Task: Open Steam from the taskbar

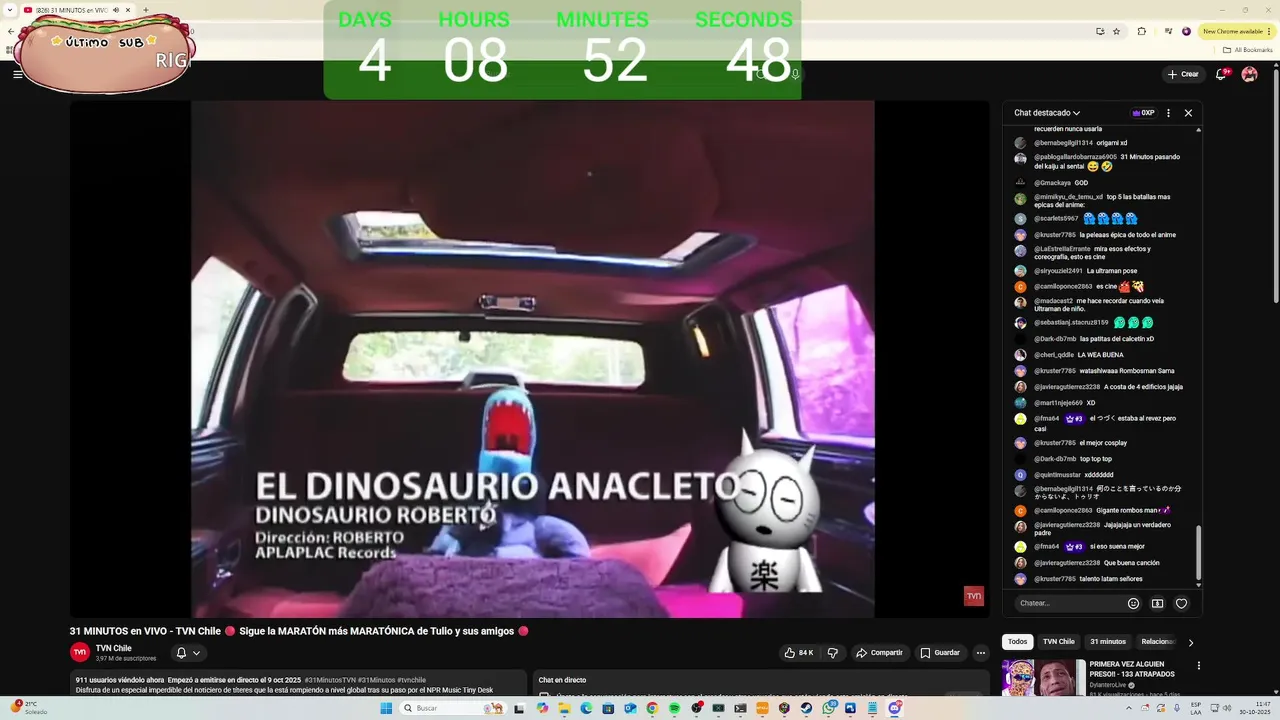Action: click(x=806, y=708)
